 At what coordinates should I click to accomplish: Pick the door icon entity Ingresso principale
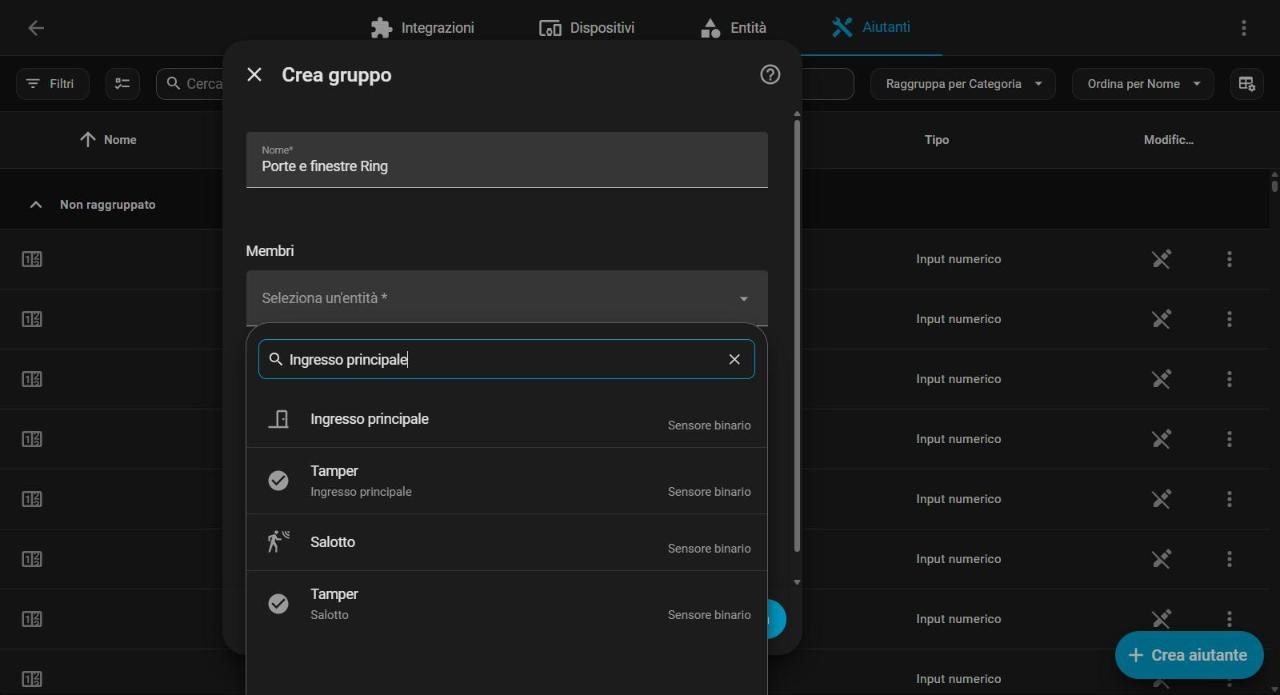(507, 419)
